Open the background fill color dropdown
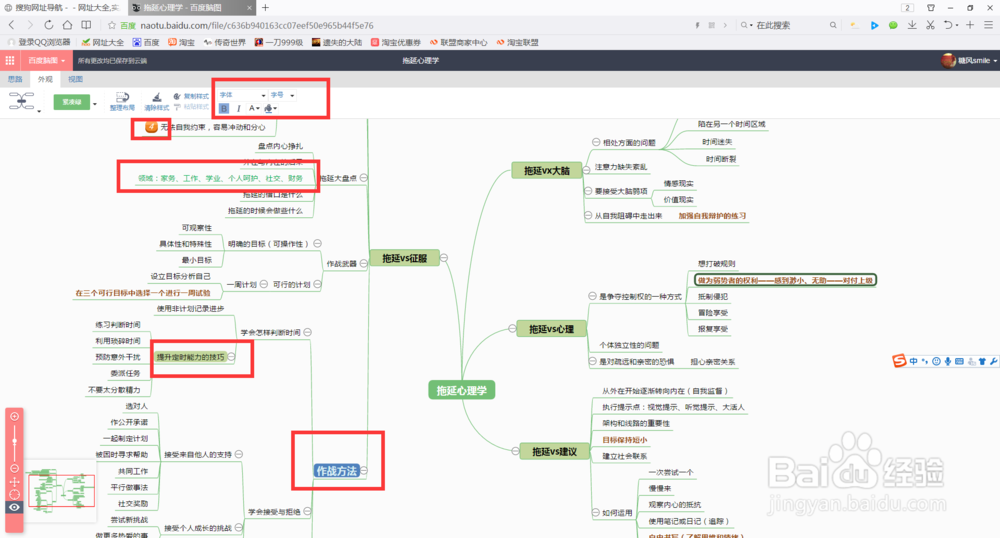Viewport: 1000px width, 538px height. 270,108
